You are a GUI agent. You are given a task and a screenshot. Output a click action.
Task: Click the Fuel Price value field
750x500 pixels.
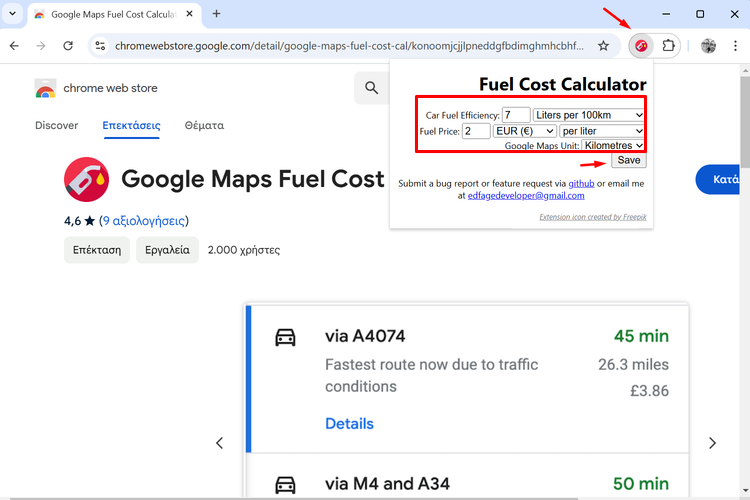(475, 131)
